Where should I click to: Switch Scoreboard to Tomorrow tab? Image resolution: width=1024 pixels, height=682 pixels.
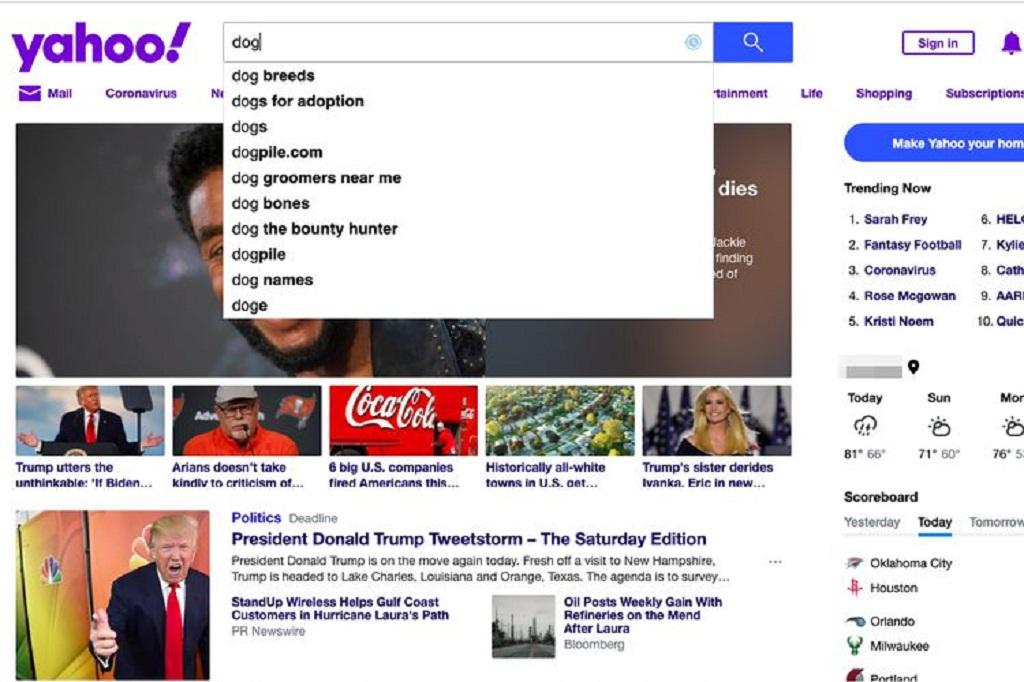coord(996,522)
